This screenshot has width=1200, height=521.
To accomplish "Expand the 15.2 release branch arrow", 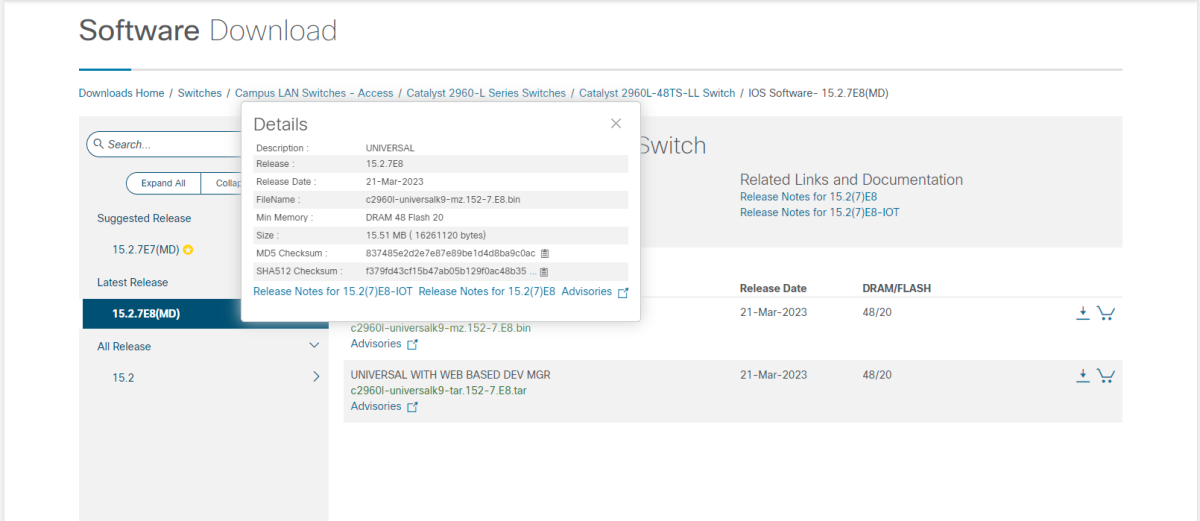I will (316, 377).
